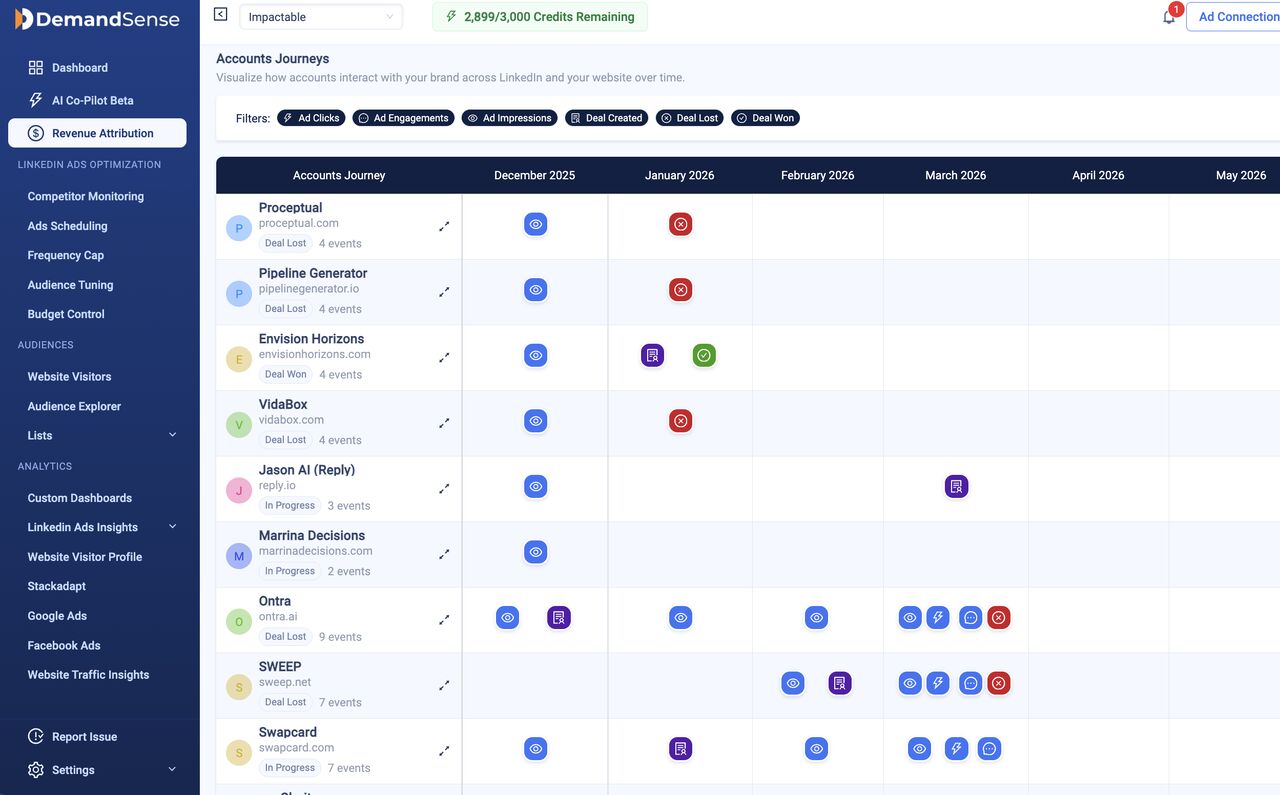Click the notification bell icon
Viewport: 1280px width, 795px height.
pos(1168,17)
